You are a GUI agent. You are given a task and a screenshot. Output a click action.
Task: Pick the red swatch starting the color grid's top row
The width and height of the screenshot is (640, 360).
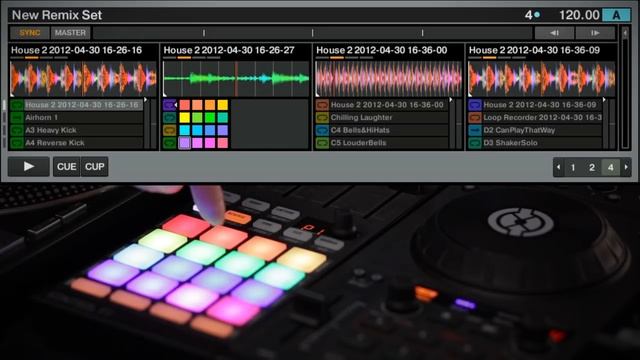pos(184,105)
